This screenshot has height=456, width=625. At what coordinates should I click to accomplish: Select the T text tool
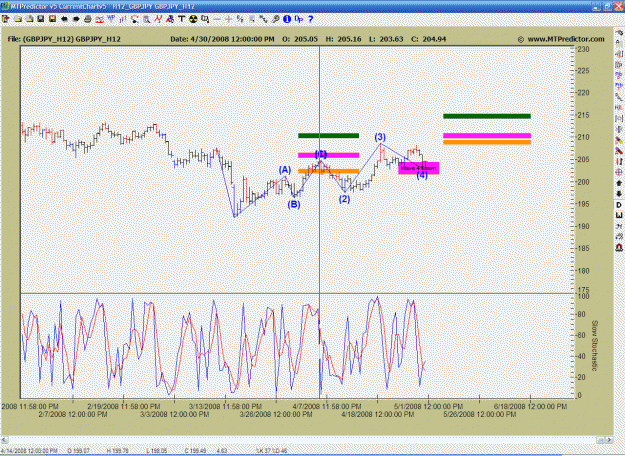tap(181, 19)
